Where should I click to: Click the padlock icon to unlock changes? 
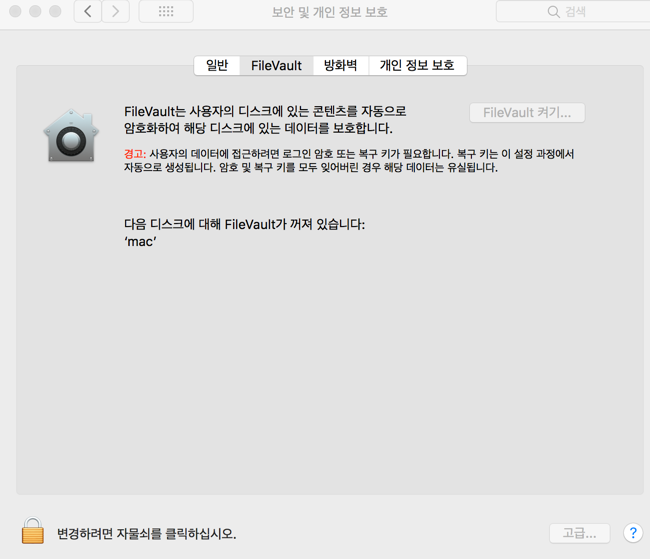(x=33, y=531)
